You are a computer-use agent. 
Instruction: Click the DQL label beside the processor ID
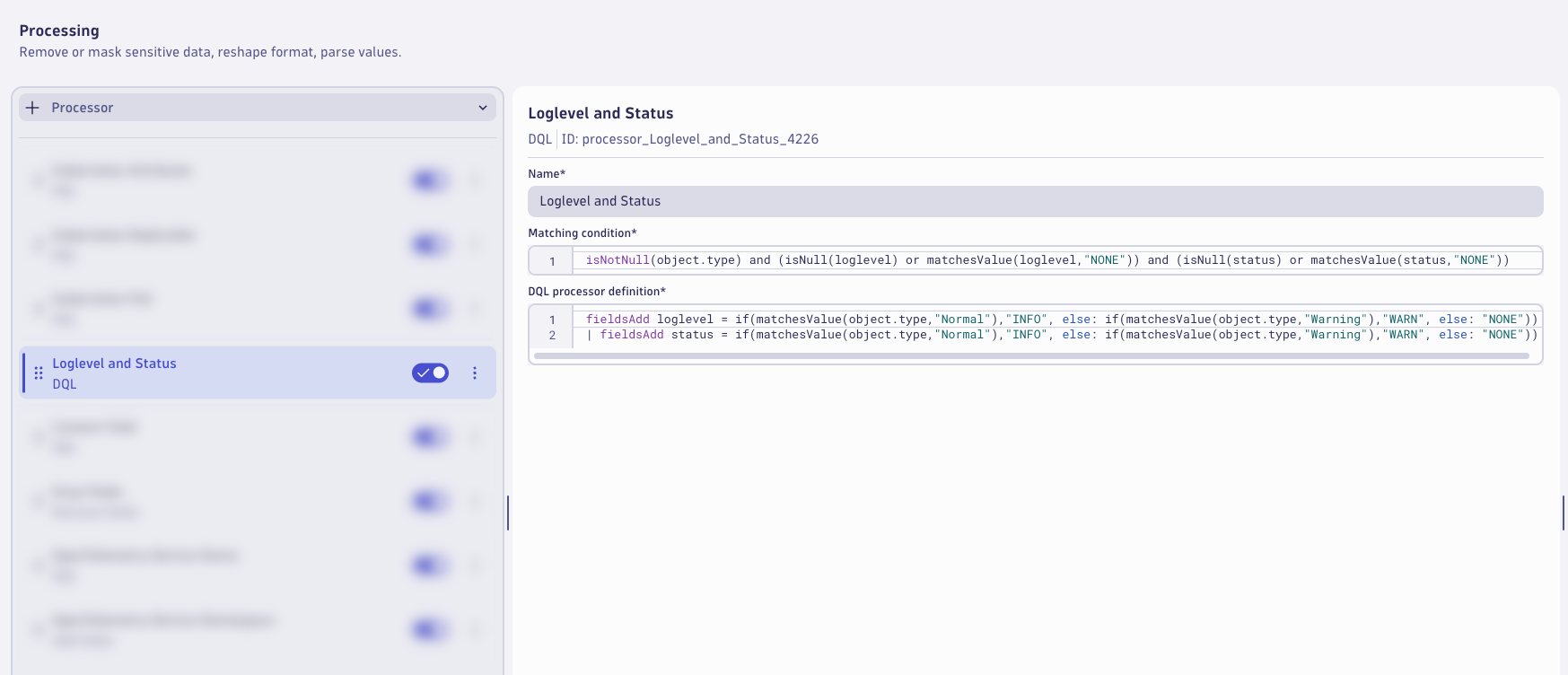coord(539,139)
